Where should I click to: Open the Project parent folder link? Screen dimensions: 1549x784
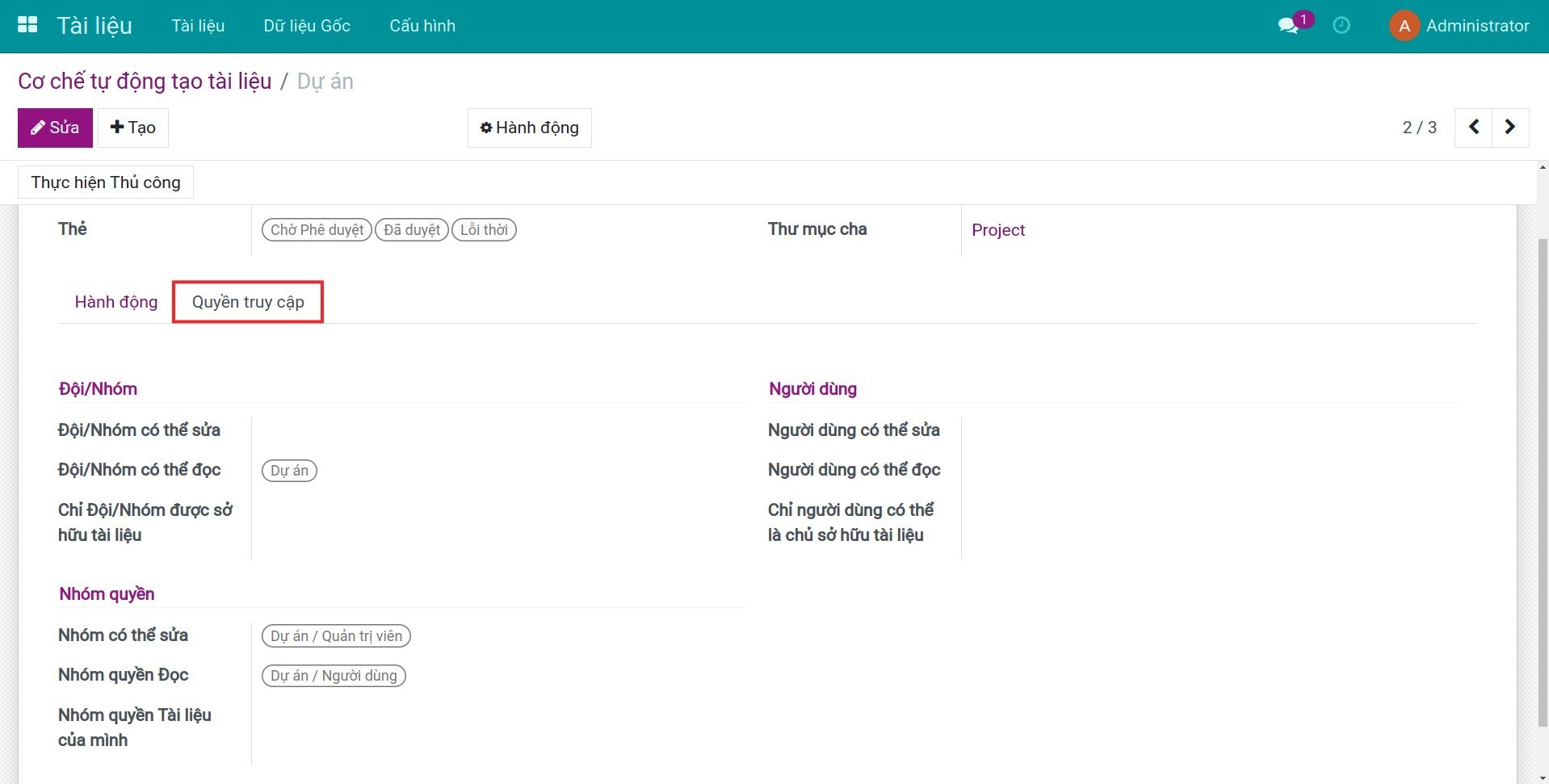point(997,230)
